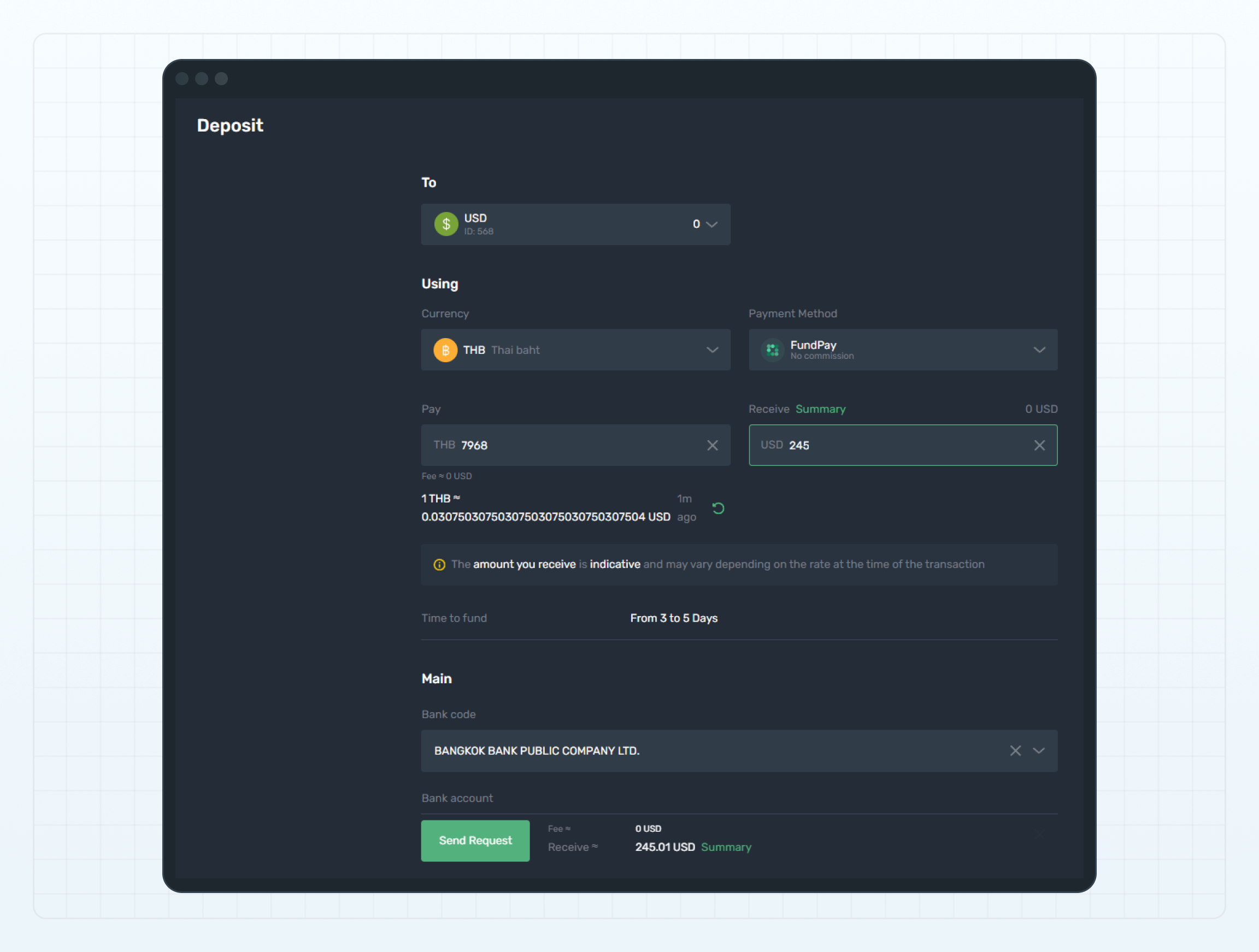Clear the selected Bangkok Bank code
1259x952 pixels.
point(1015,750)
